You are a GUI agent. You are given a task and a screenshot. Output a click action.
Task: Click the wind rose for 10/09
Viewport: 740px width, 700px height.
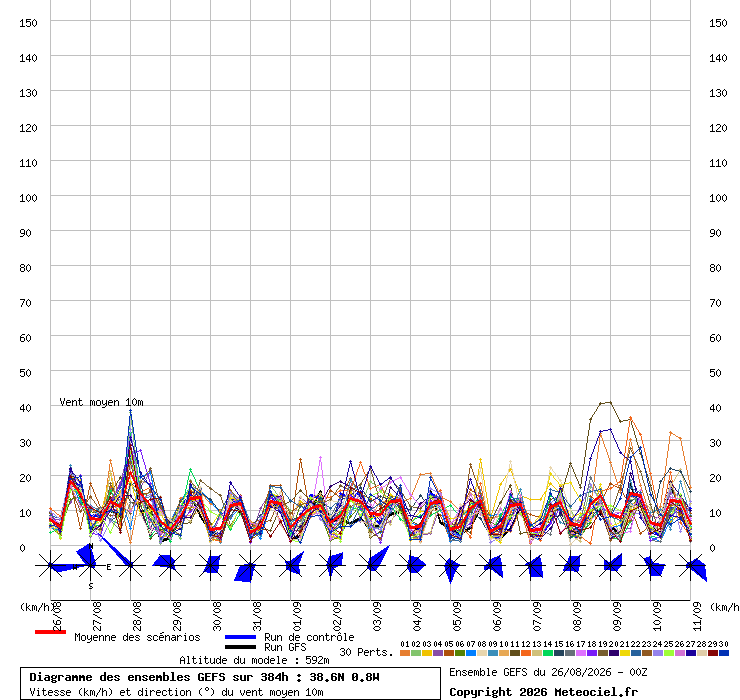tap(651, 565)
